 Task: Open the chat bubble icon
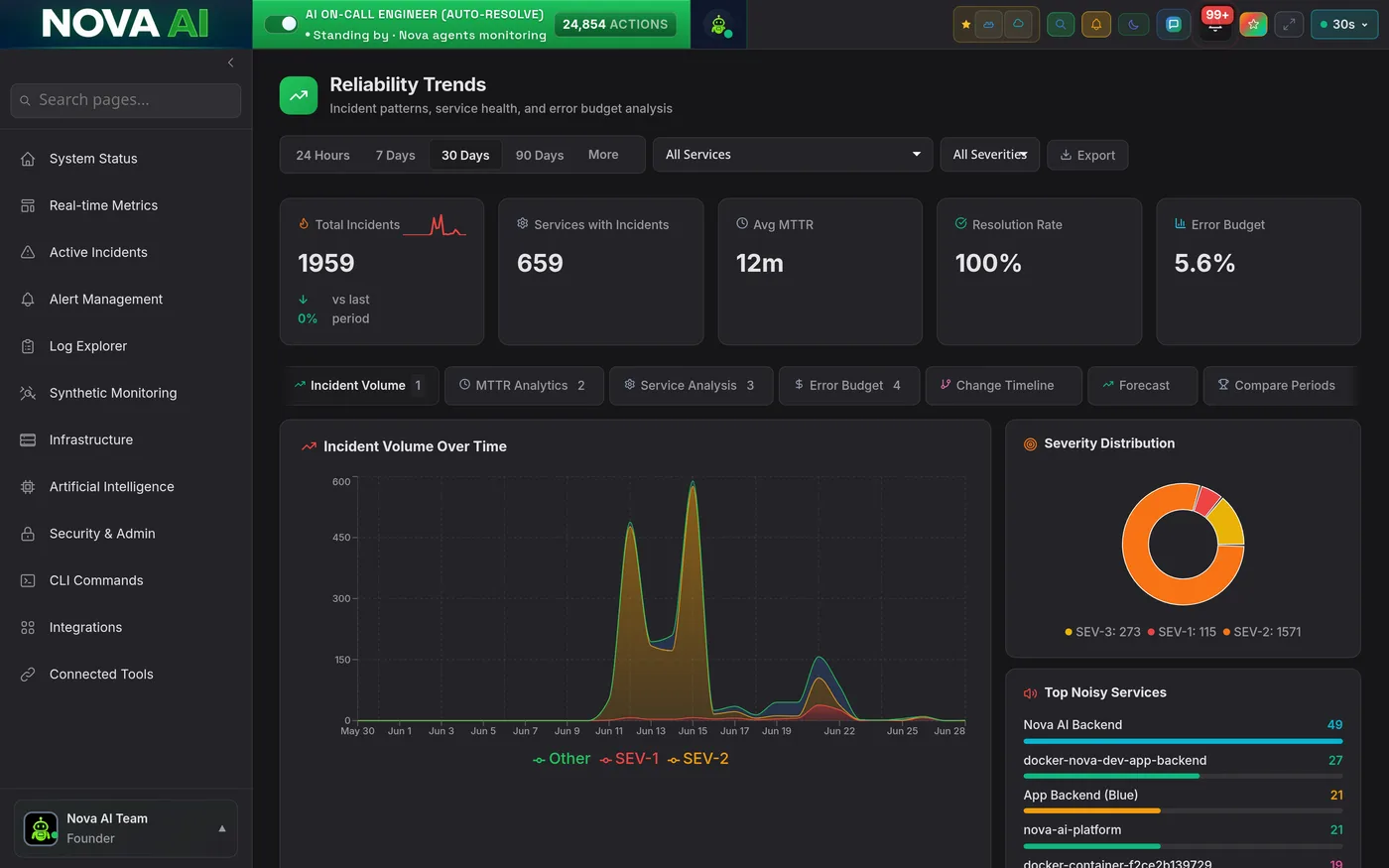click(x=1174, y=25)
